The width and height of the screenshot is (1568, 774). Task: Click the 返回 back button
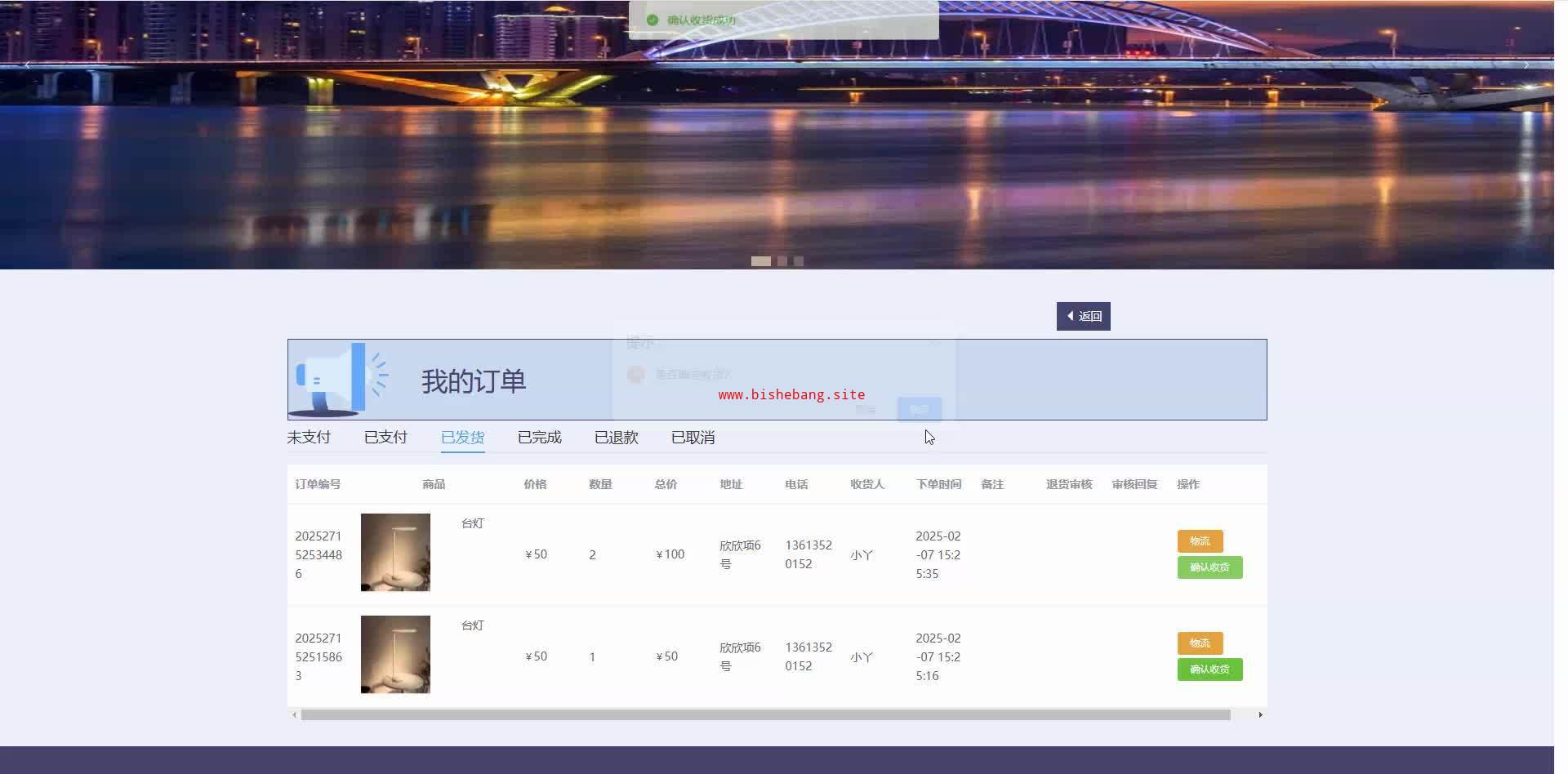1084,316
